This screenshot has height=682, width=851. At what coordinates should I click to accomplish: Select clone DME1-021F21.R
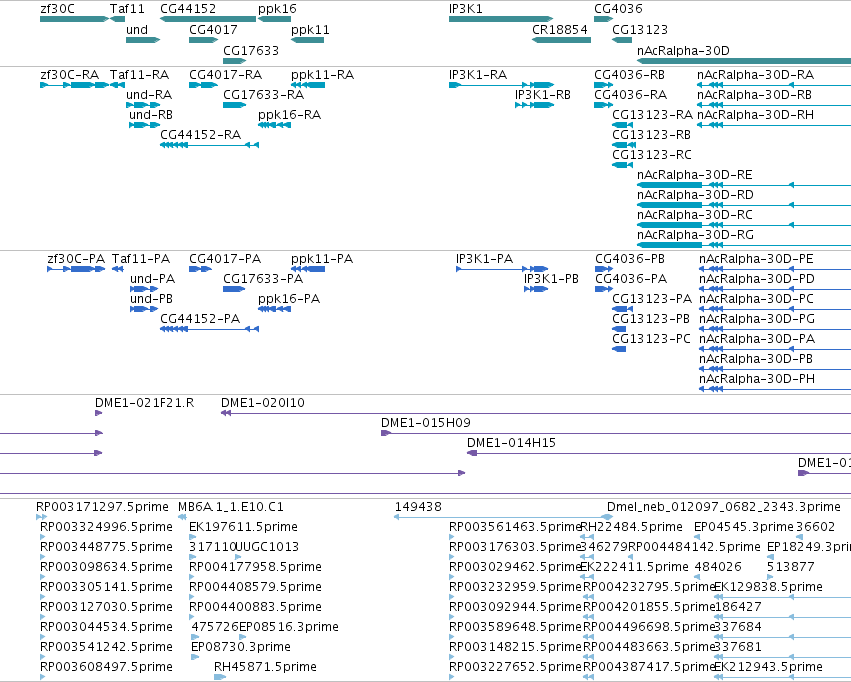pyautogui.click(x=99, y=413)
